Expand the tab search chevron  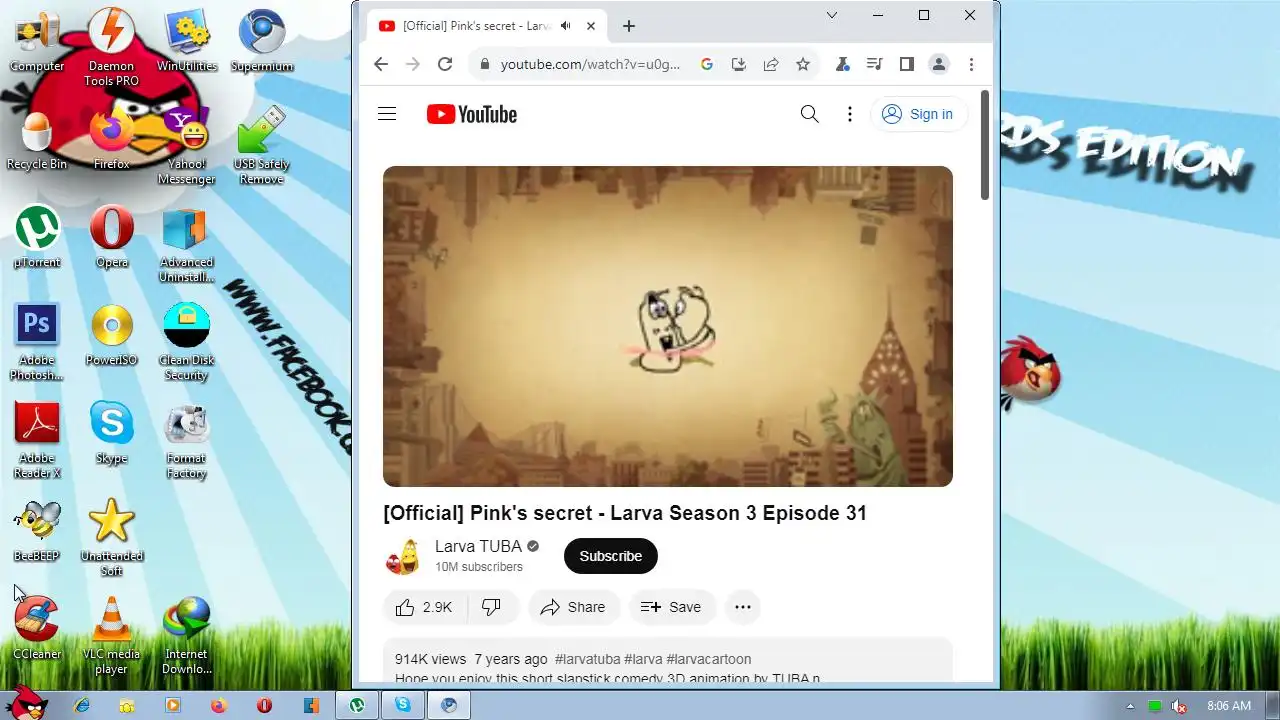tap(832, 15)
